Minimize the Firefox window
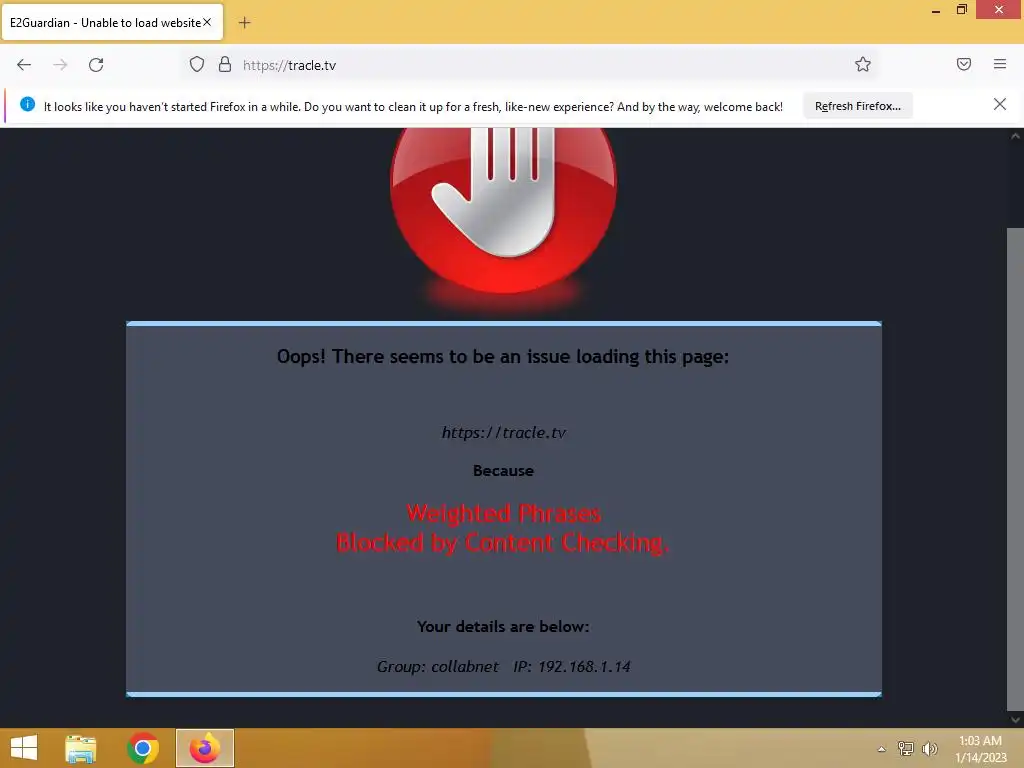This screenshot has width=1024, height=768. 936,10
